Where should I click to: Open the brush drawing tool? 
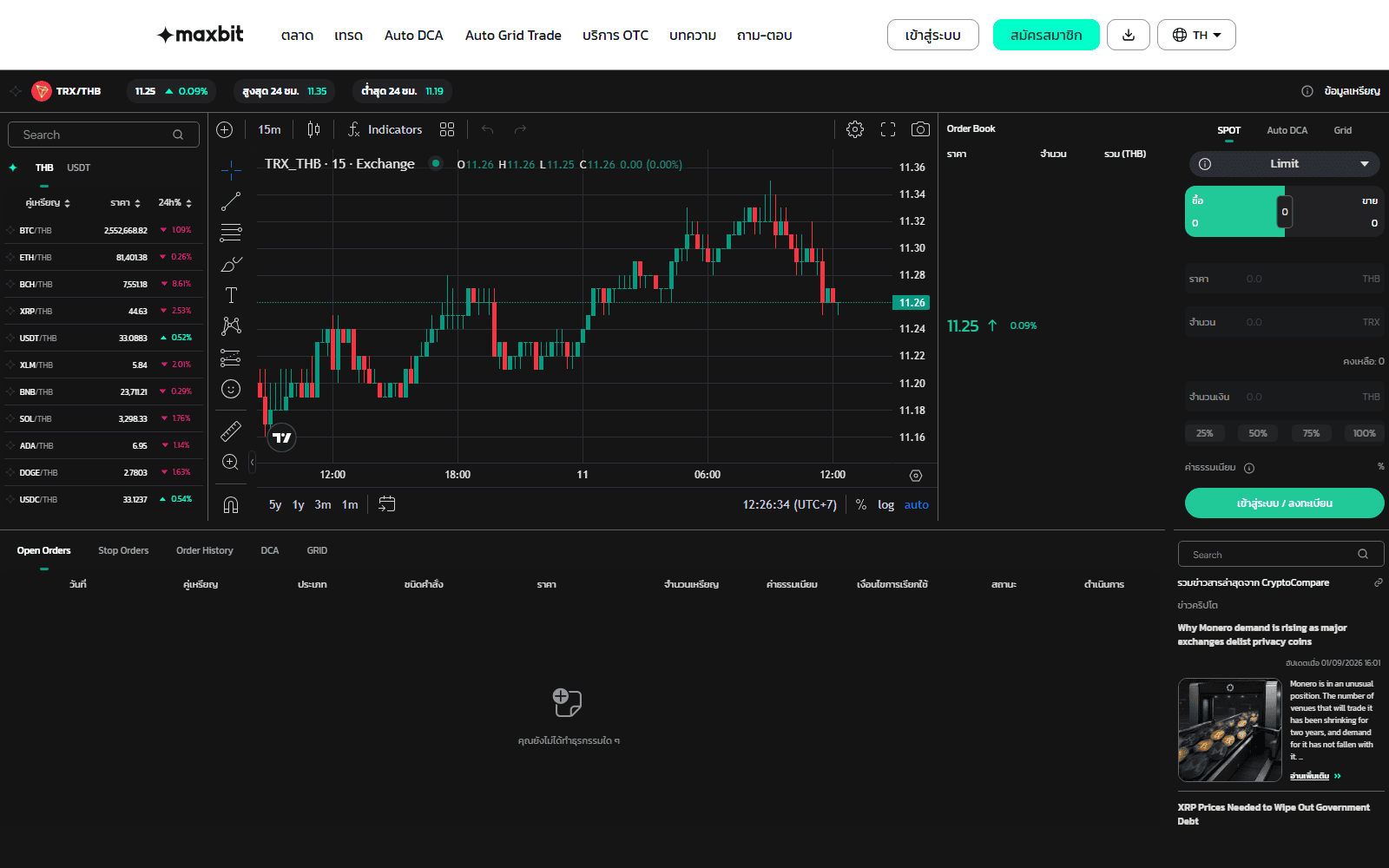pos(231,264)
